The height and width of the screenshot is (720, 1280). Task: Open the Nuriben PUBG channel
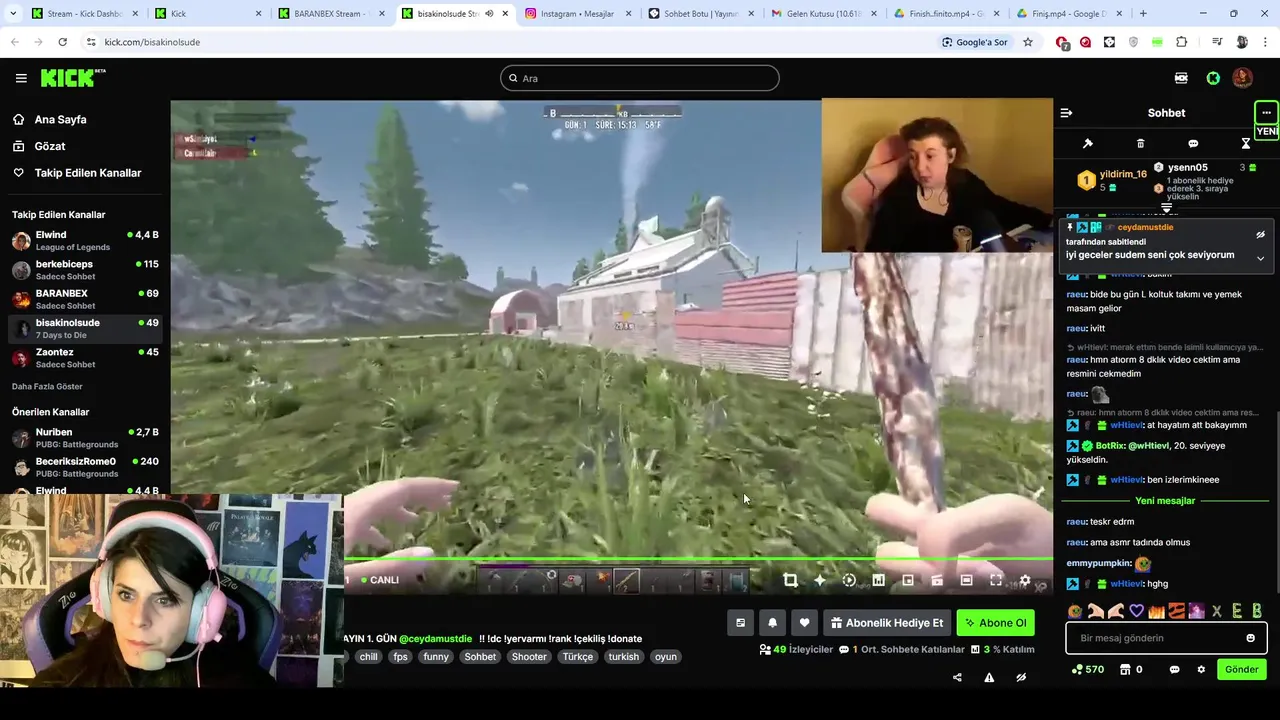click(x=85, y=438)
